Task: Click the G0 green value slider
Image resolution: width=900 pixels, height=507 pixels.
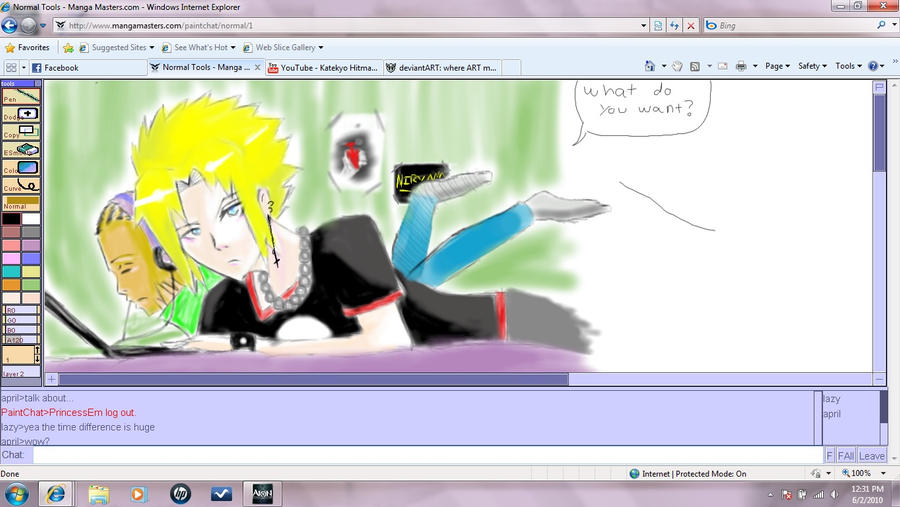Action: click(21, 320)
